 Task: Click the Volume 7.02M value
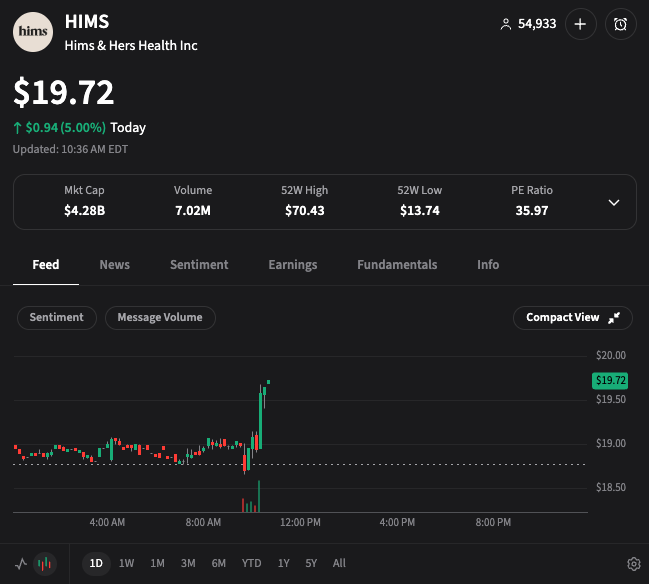pyautogui.click(x=193, y=211)
